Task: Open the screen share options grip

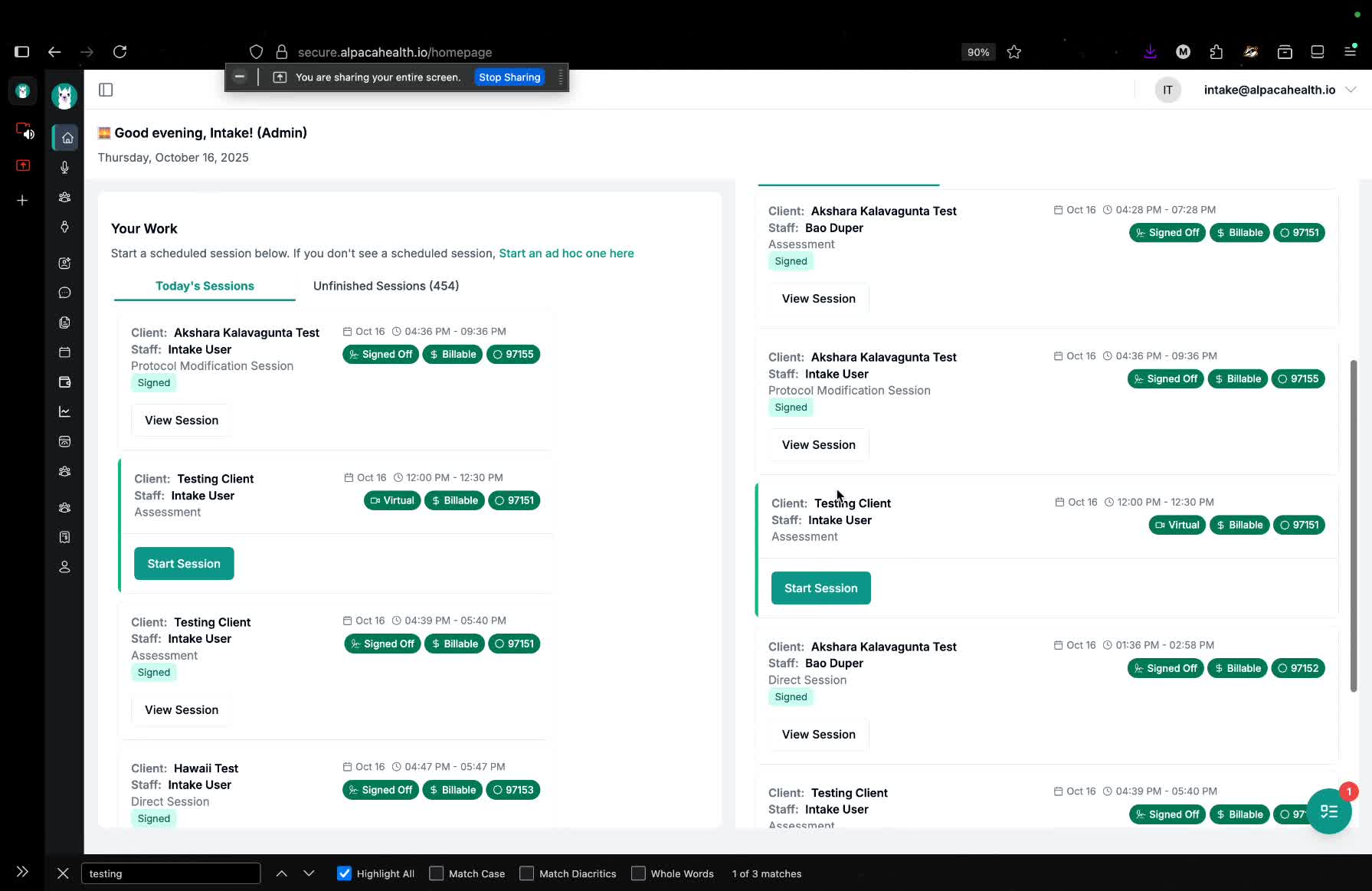Action: click(561, 77)
